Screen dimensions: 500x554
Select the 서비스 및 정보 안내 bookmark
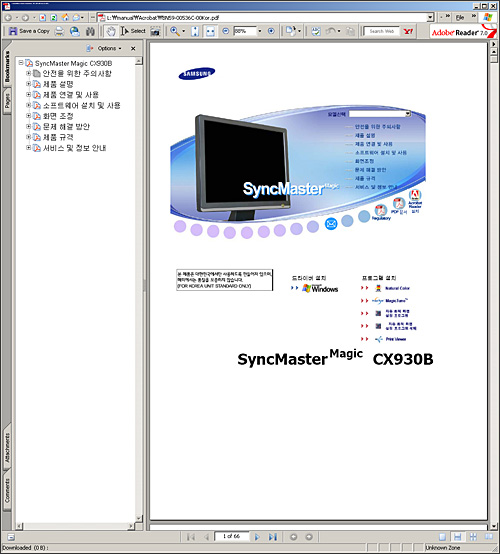[74, 148]
